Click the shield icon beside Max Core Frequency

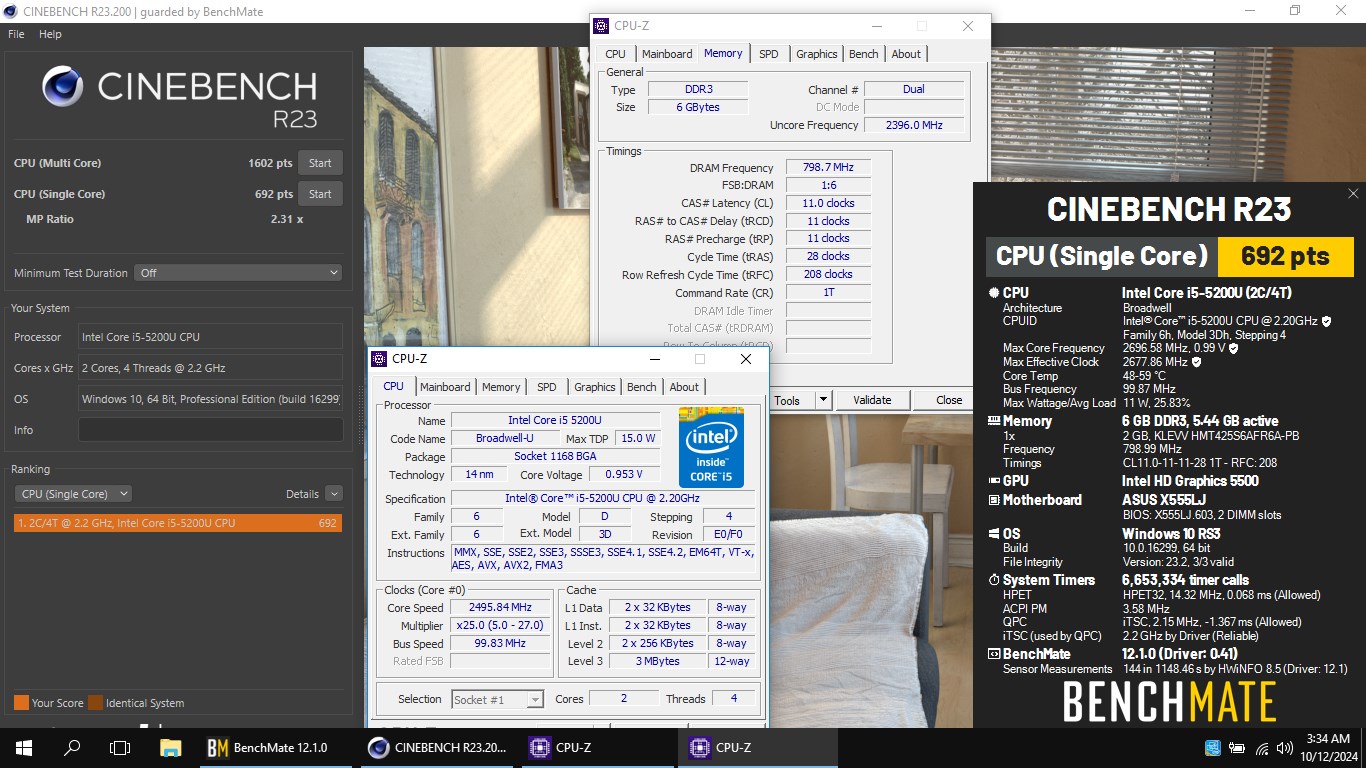tap(1233, 348)
